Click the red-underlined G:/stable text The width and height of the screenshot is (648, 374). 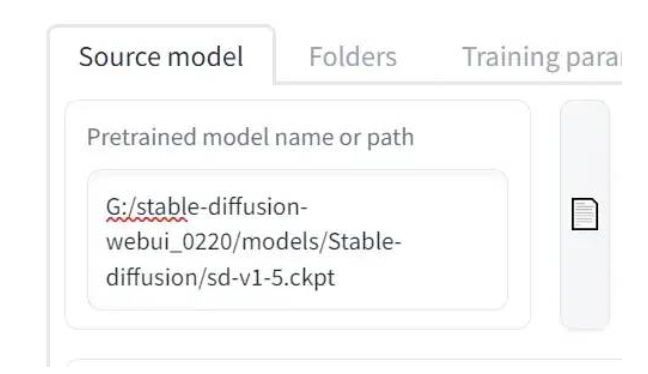[146, 207]
